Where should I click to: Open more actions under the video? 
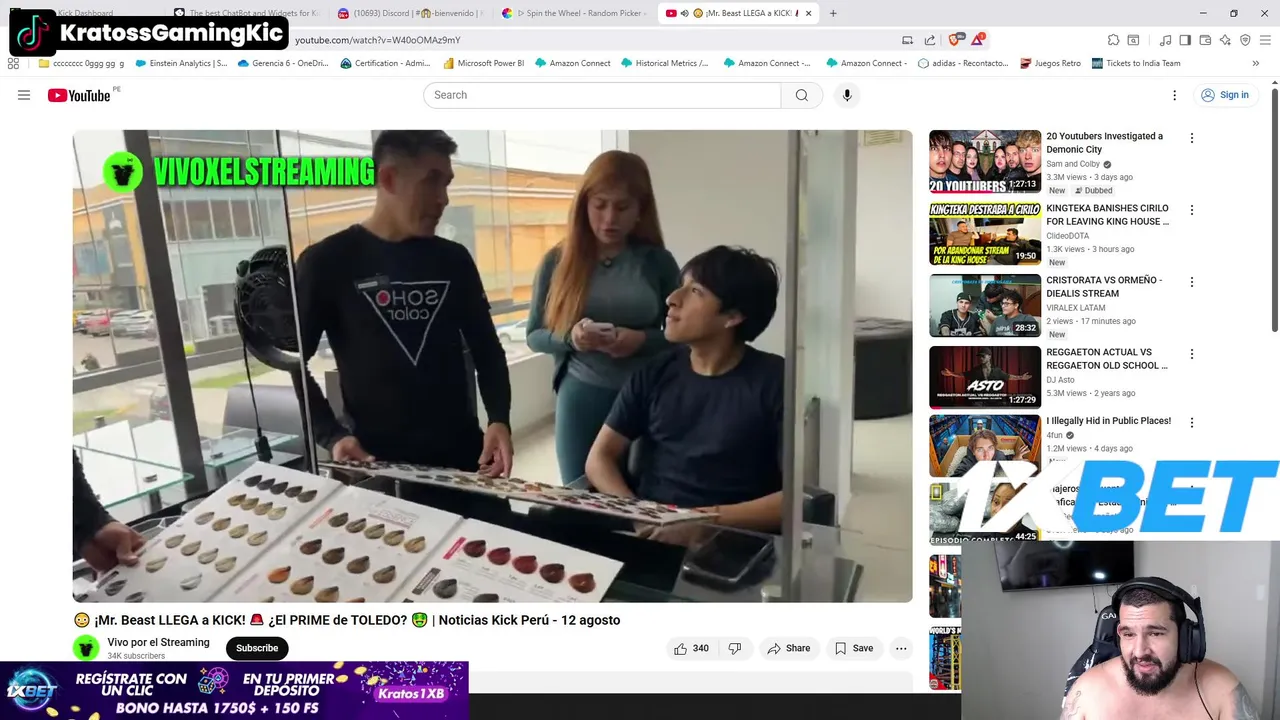tap(901, 648)
